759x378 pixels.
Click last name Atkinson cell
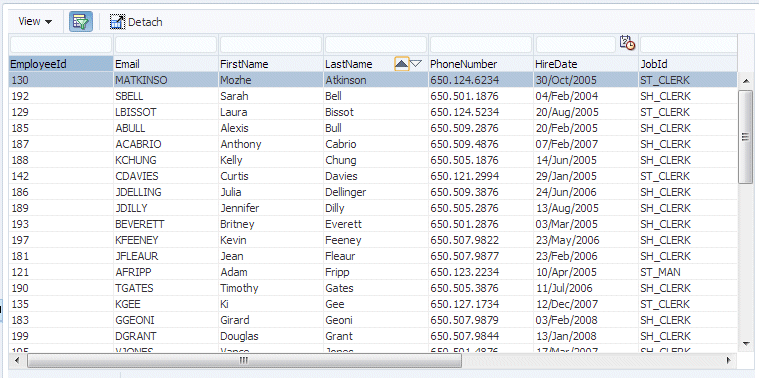[376, 80]
